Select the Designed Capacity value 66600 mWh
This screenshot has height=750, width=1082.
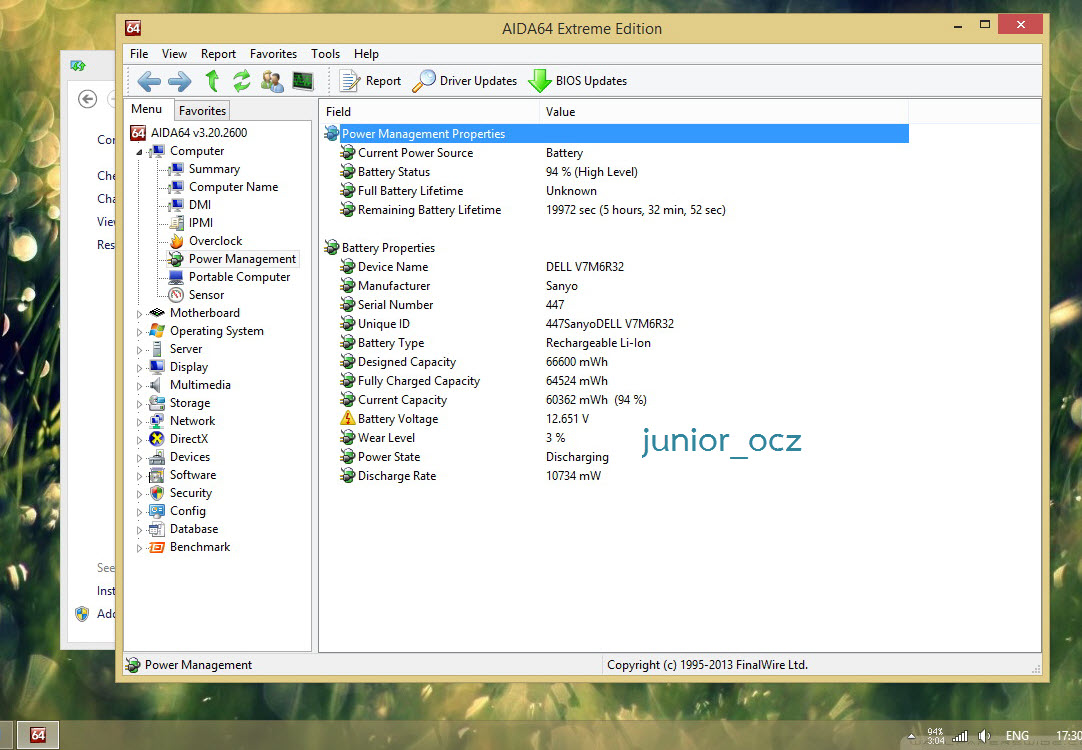tap(577, 362)
